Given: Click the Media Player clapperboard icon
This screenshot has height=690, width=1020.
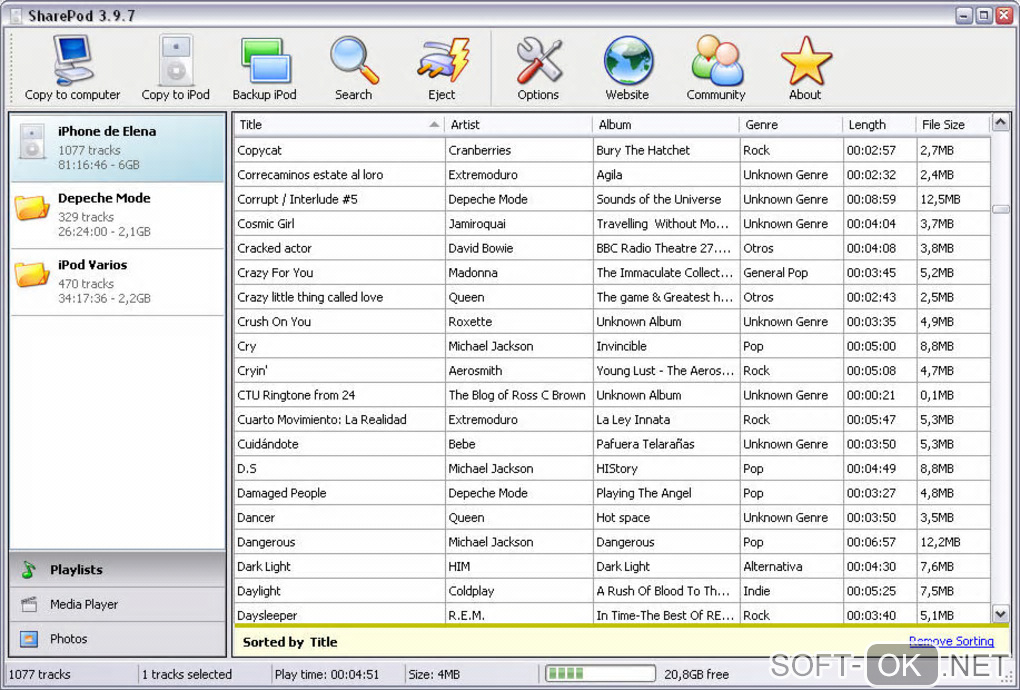Looking at the screenshot, I should pyautogui.click(x=29, y=604).
